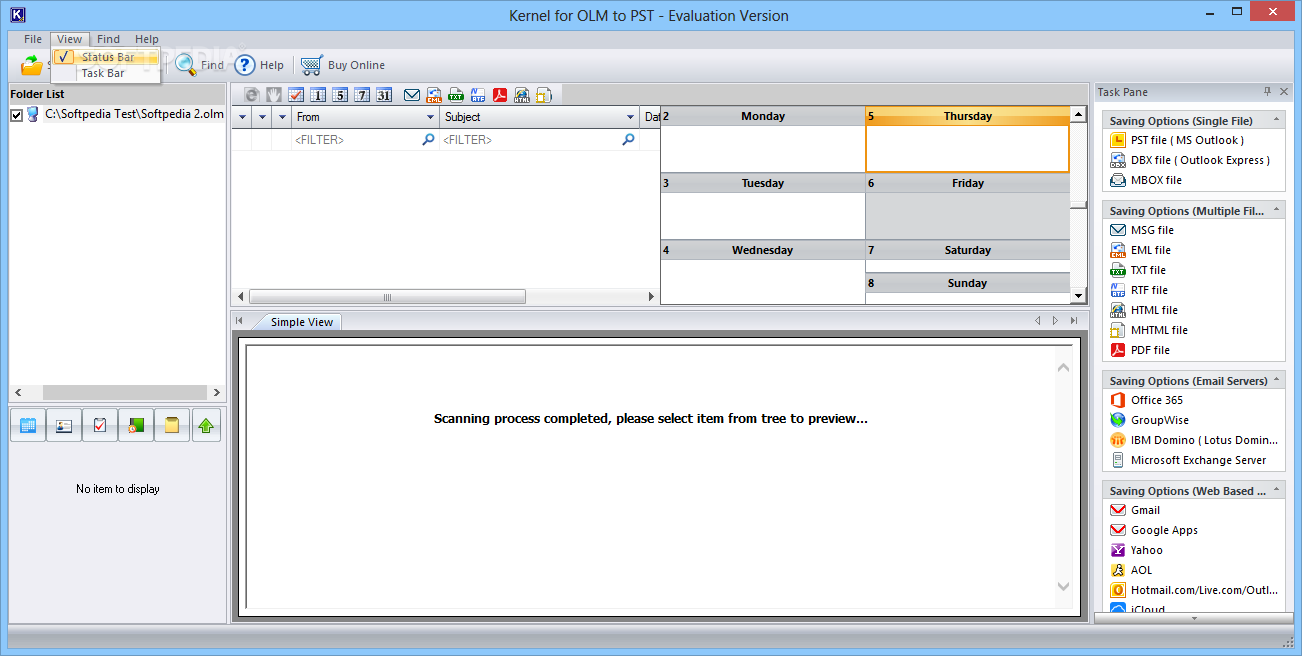Open the Subject column dropdown arrow

point(631,117)
